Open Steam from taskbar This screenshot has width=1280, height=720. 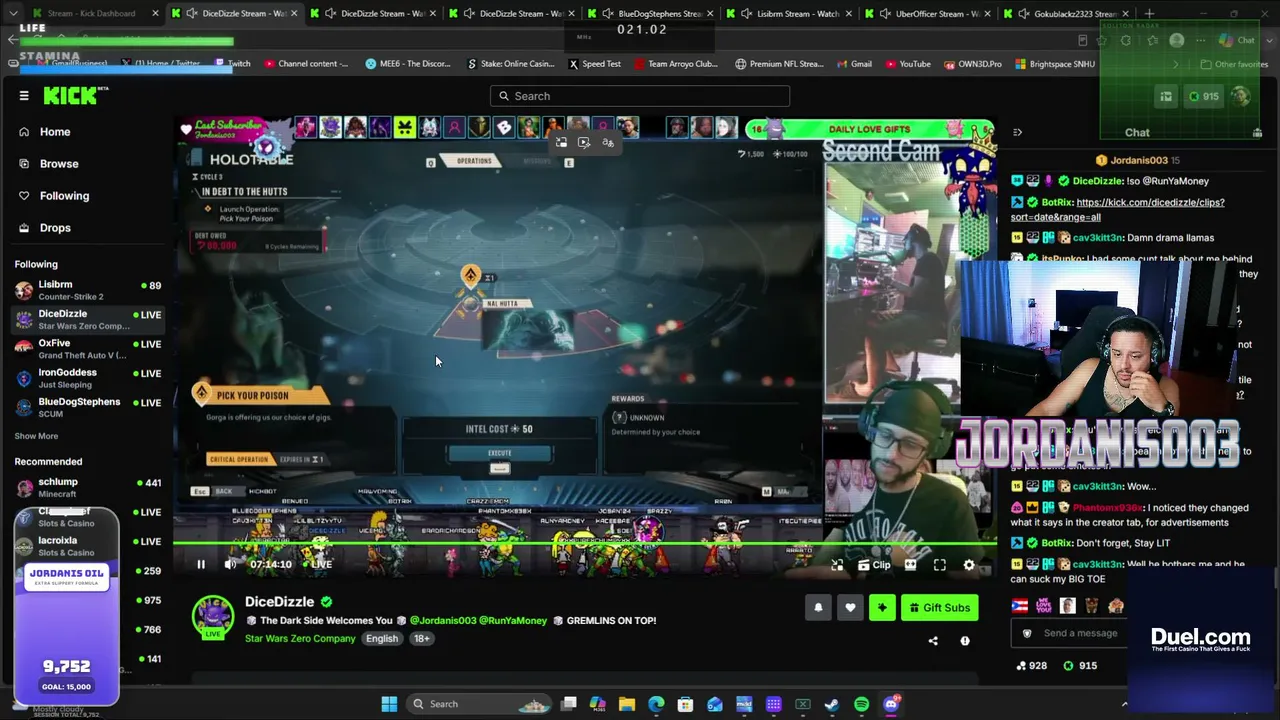[x=832, y=704]
